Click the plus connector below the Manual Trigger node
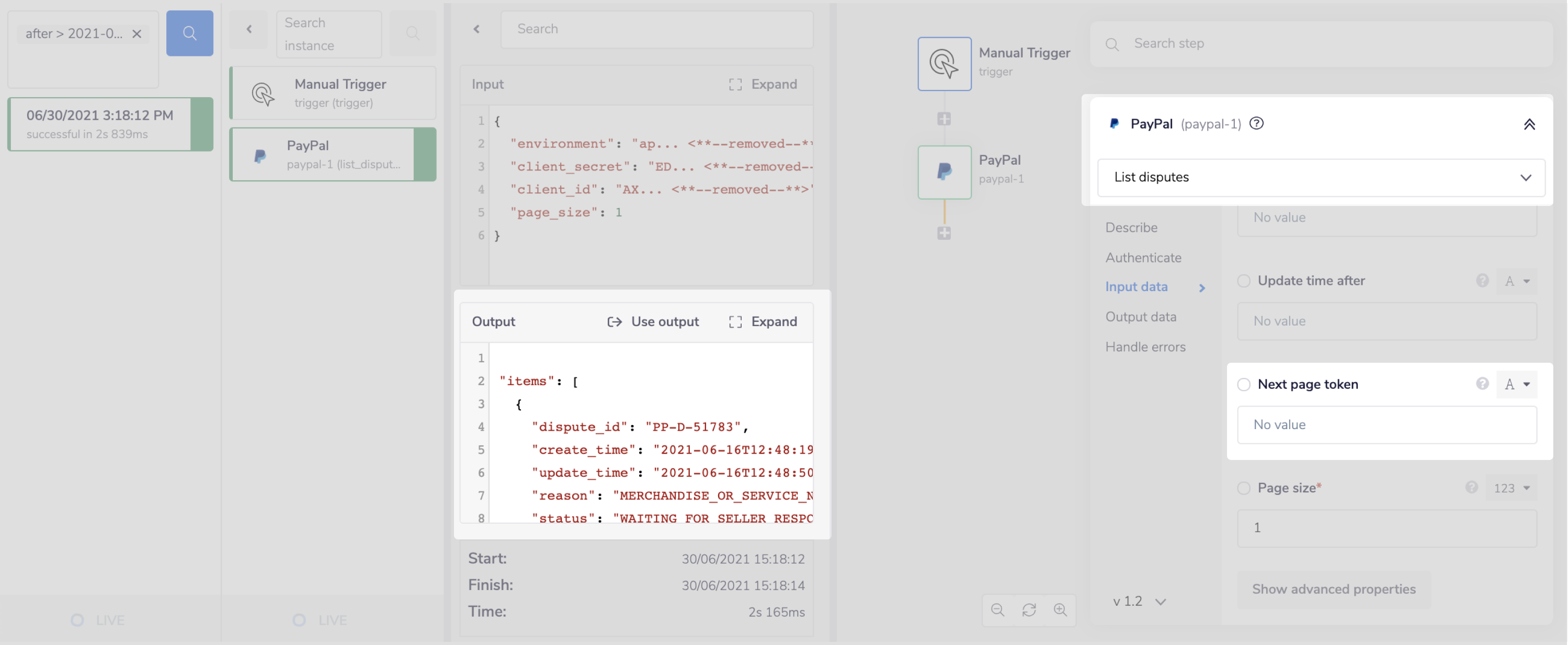This screenshot has height=645, width=1568. pyautogui.click(x=944, y=119)
